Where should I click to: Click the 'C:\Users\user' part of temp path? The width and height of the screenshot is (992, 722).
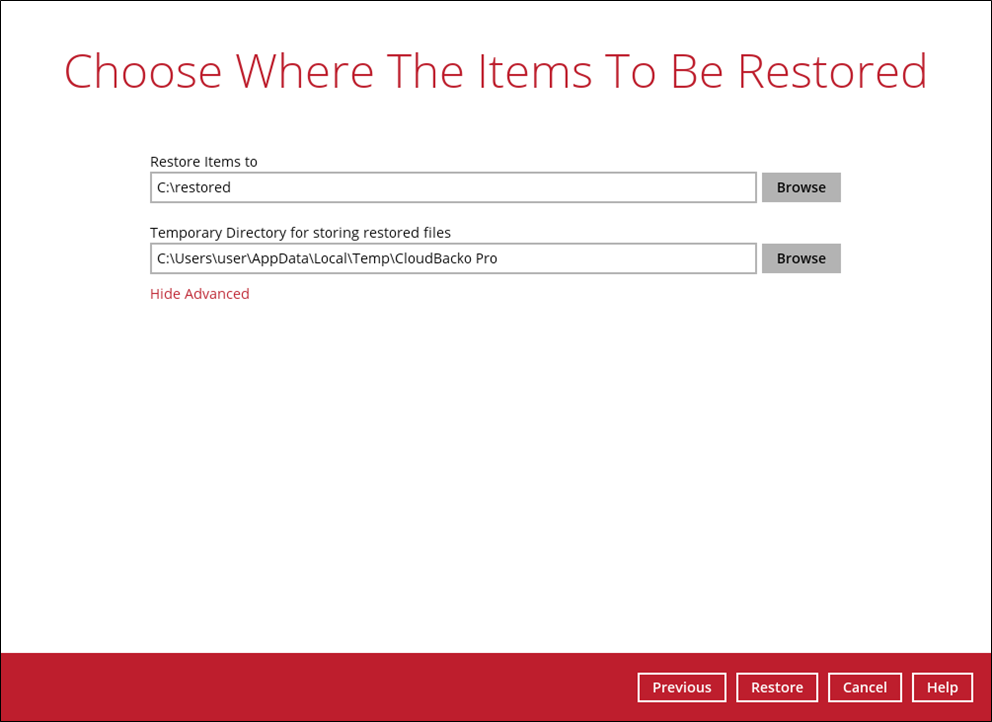(198, 259)
